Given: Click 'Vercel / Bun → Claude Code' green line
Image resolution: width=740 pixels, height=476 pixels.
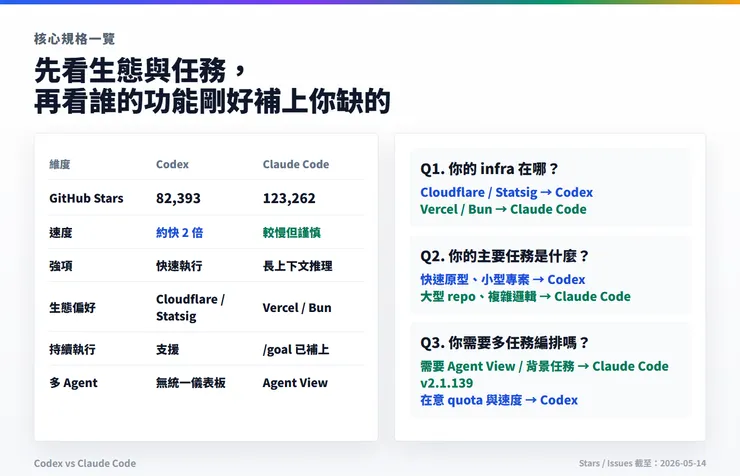Looking at the screenshot, I should [x=504, y=209].
